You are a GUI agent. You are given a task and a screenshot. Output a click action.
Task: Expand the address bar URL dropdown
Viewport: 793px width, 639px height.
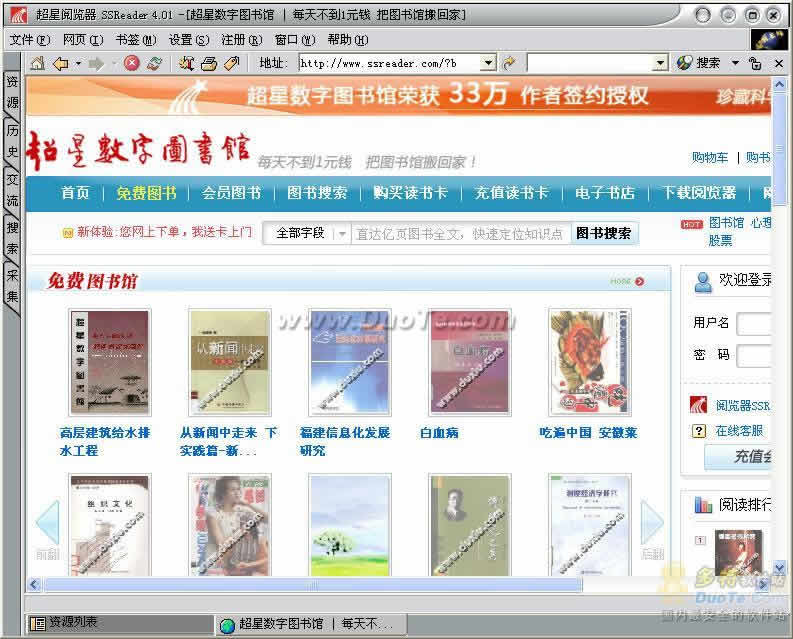(x=488, y=63)
